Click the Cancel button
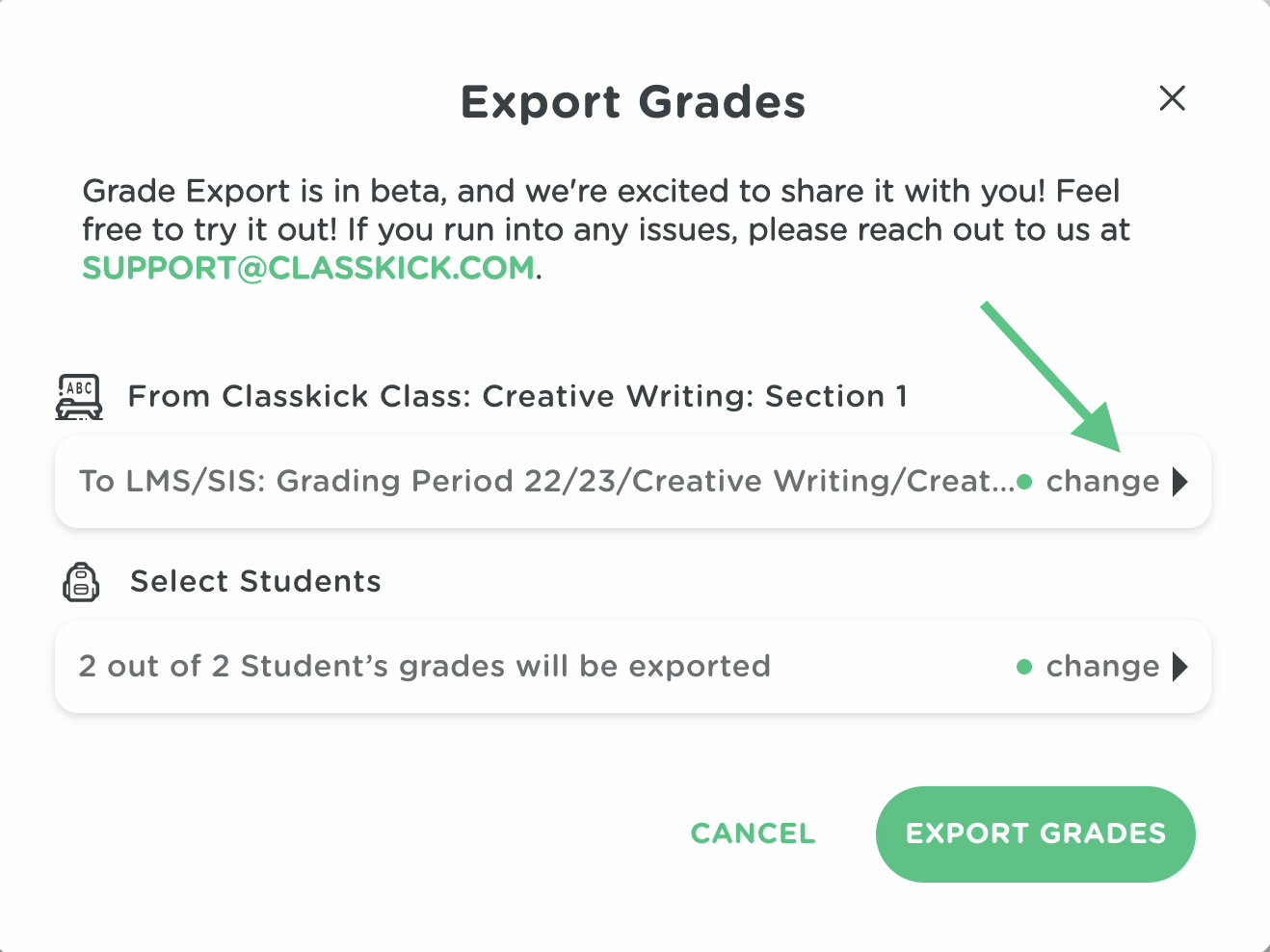 pyautogui.click(x=753, y=833)
